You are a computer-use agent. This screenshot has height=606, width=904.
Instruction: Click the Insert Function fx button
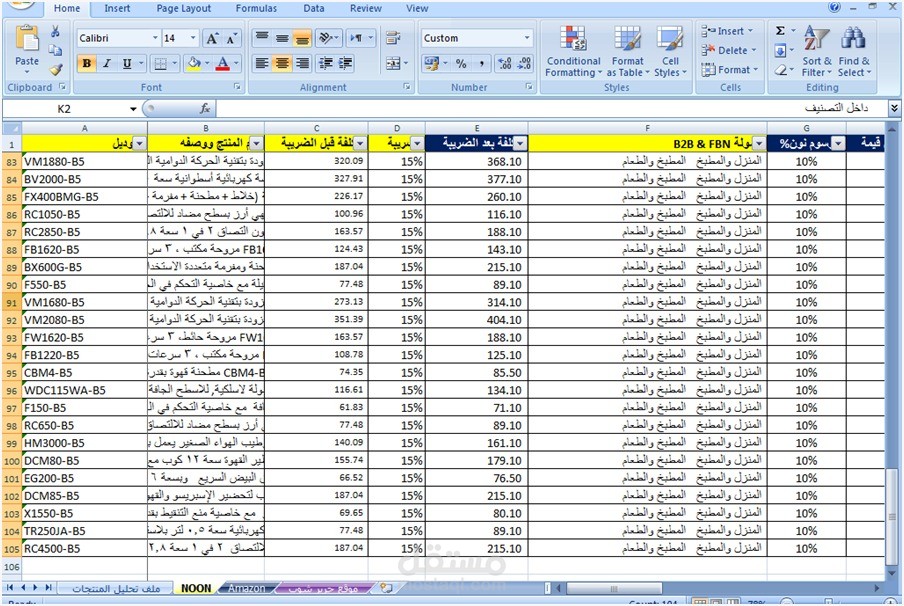(x=205, y=108)
